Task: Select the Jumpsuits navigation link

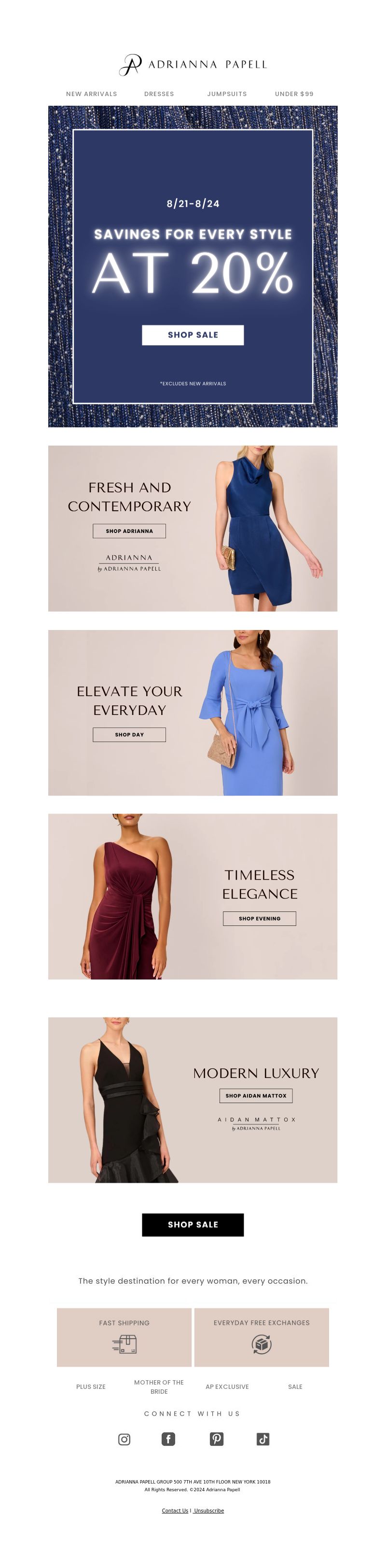Action: [x=227, y=94]
